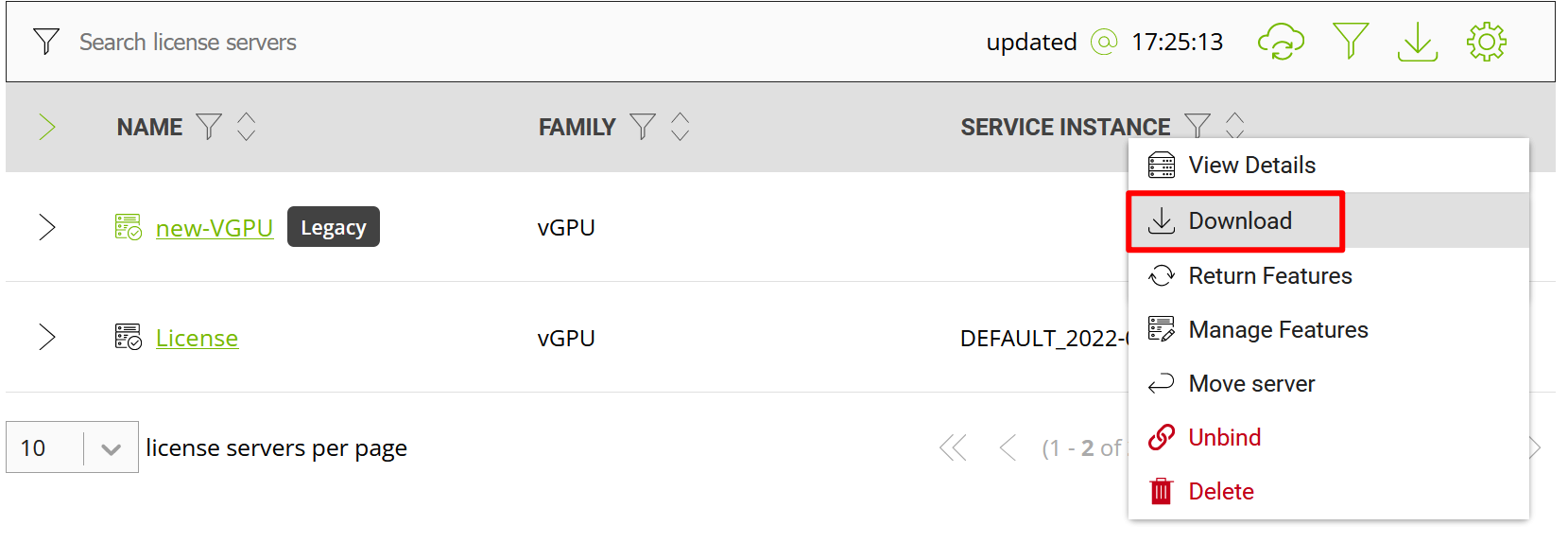Sort by the NAME column arrows

pyautogui.click(x=247, y=126)
